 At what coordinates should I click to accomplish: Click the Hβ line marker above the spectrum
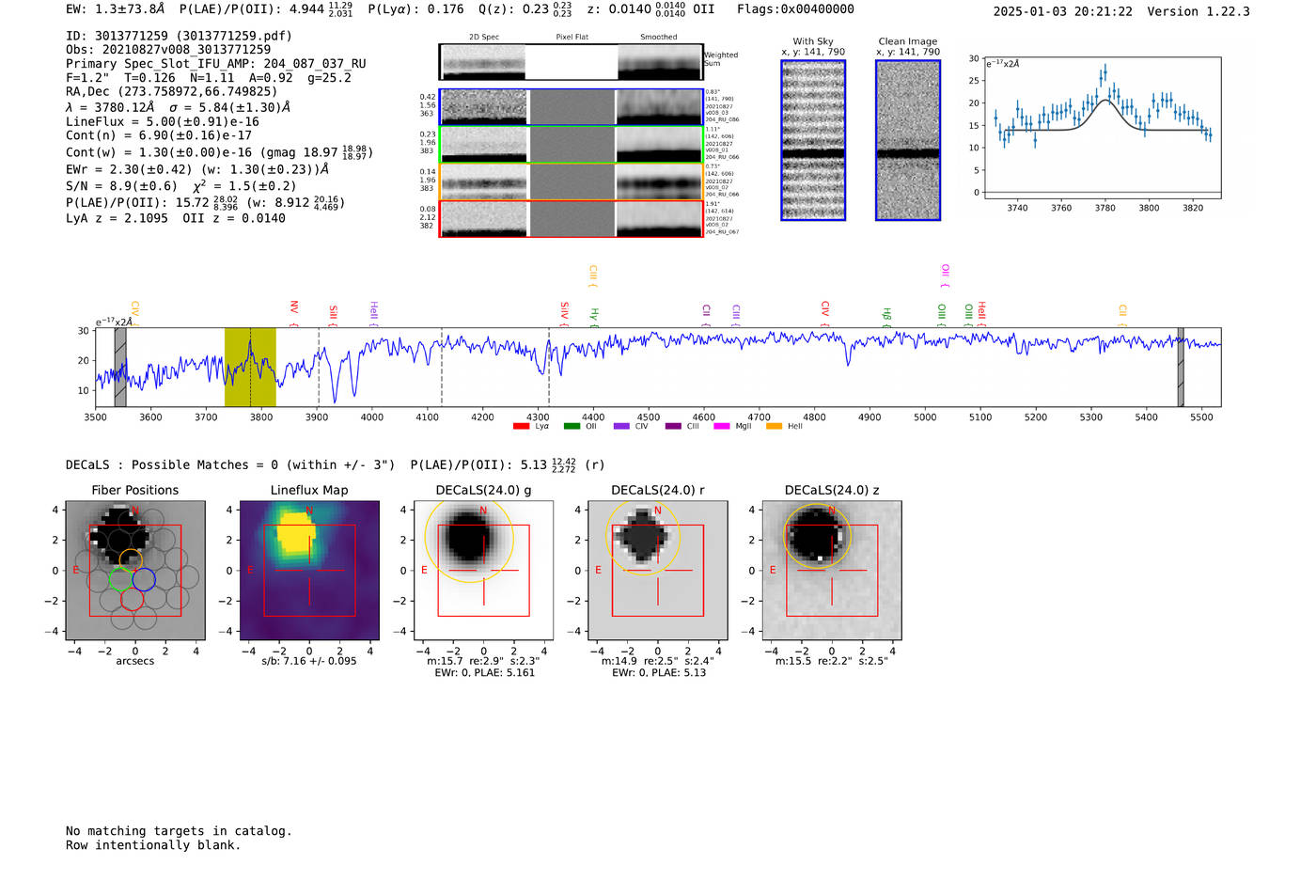(x=885, y=317)
